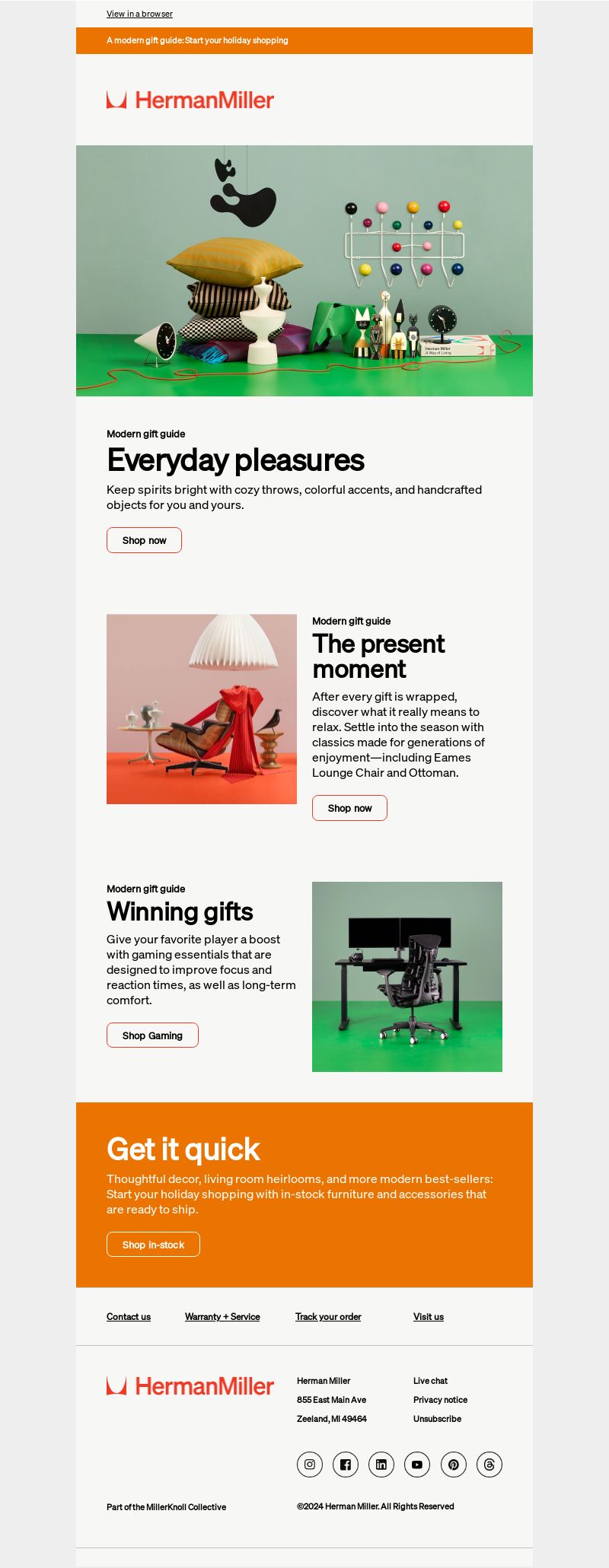The width and height of the screenshot is (609, 1568).
Task: Click Shop now under Everyday pleasures
Action: pyautogui.click(x=144, y=540)
